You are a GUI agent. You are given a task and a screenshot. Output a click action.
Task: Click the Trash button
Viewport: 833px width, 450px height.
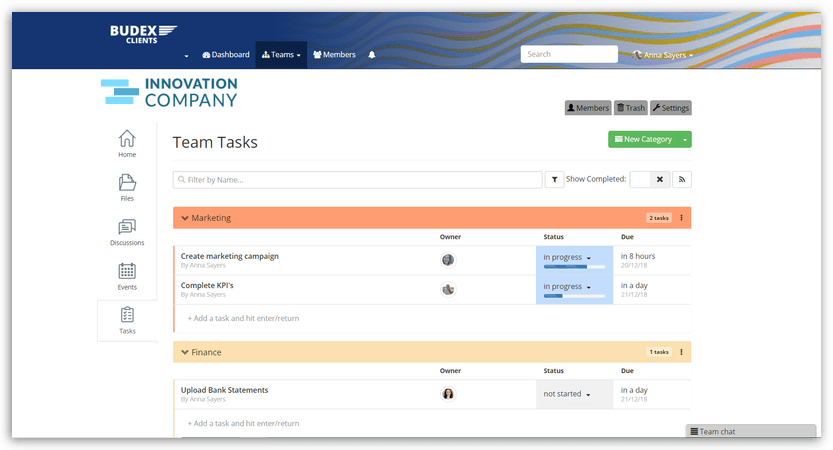coord(630,108)
